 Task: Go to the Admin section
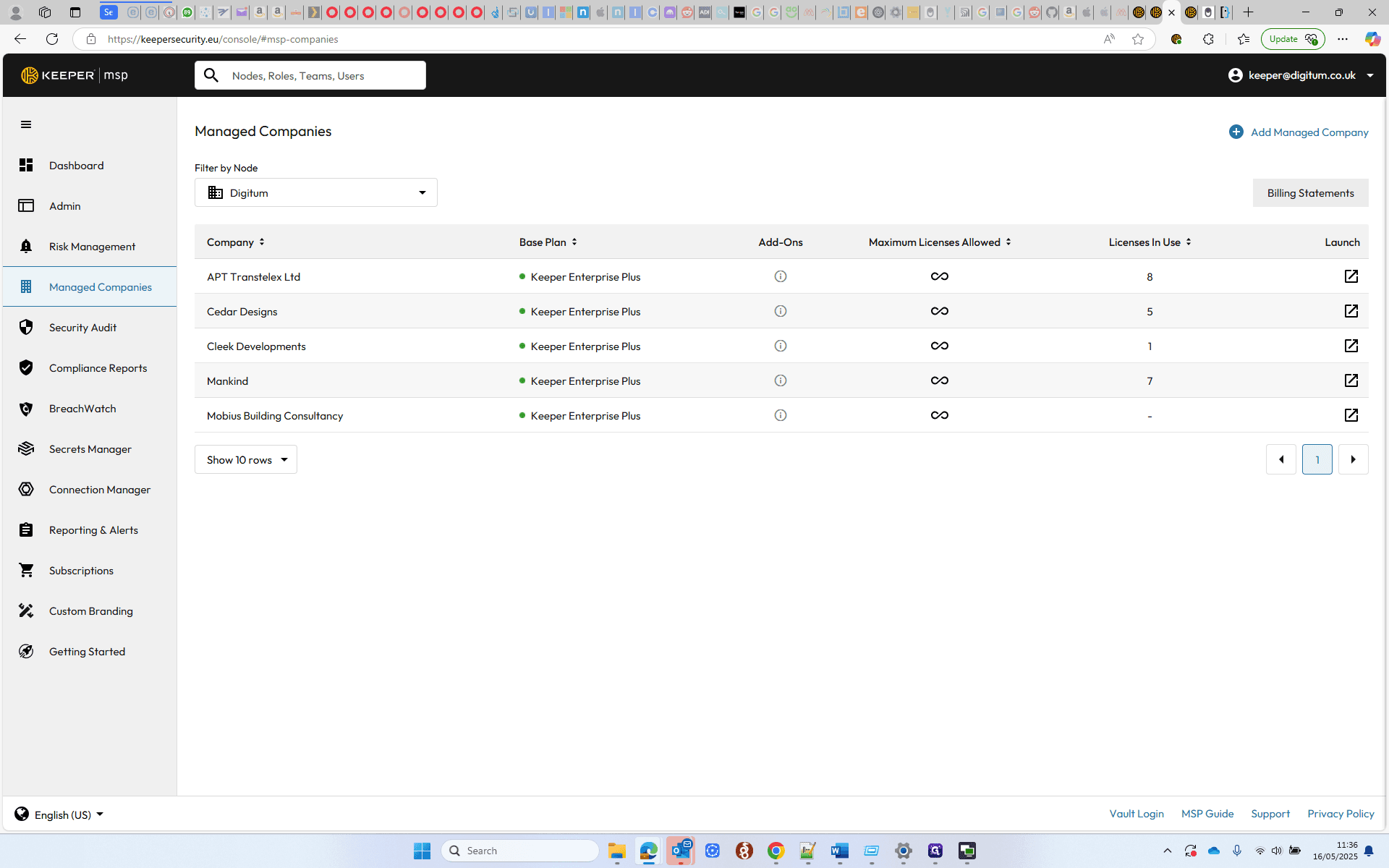click(x=90, y=206)
